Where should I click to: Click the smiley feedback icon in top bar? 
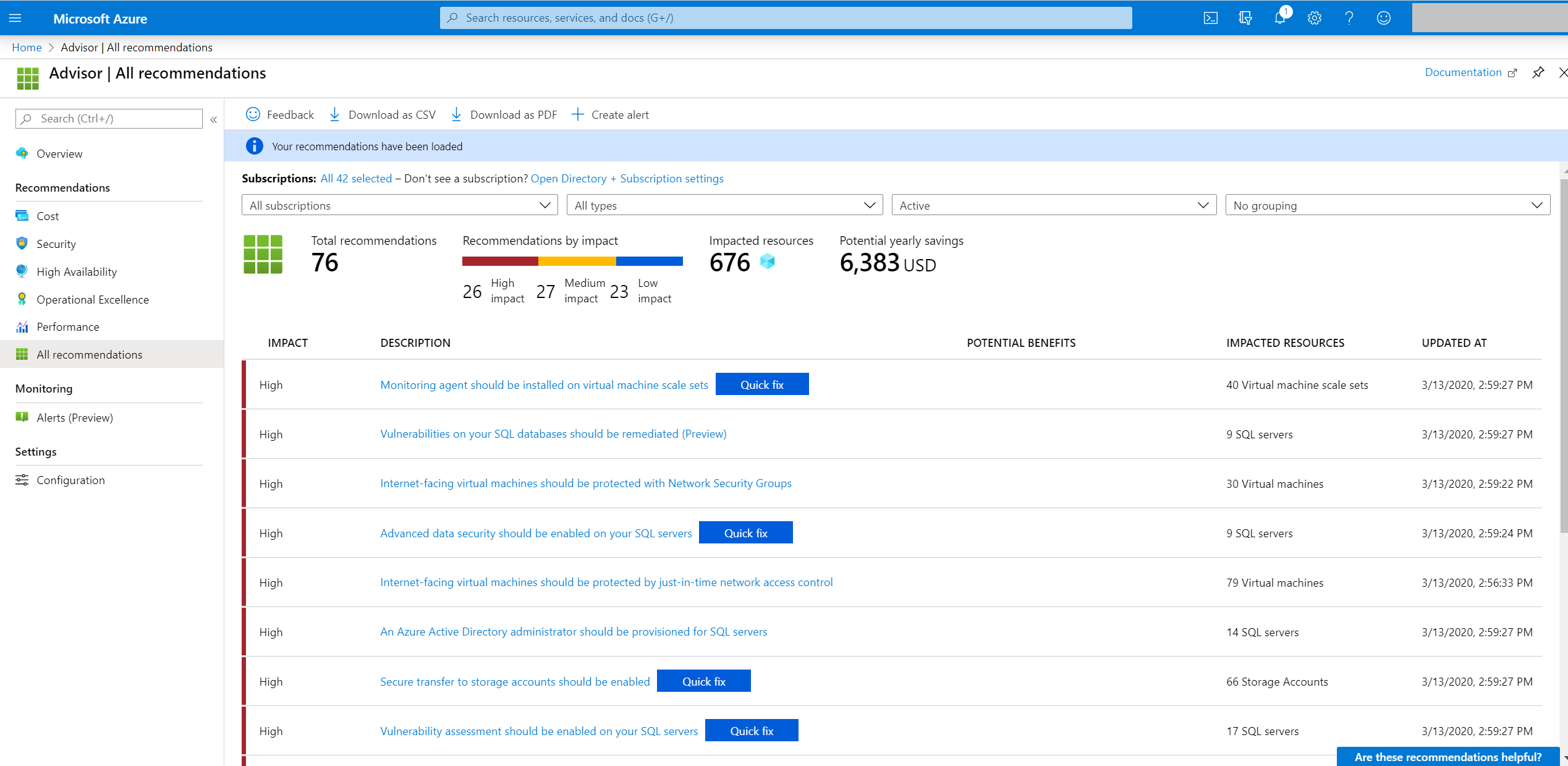pos(1383,18)
